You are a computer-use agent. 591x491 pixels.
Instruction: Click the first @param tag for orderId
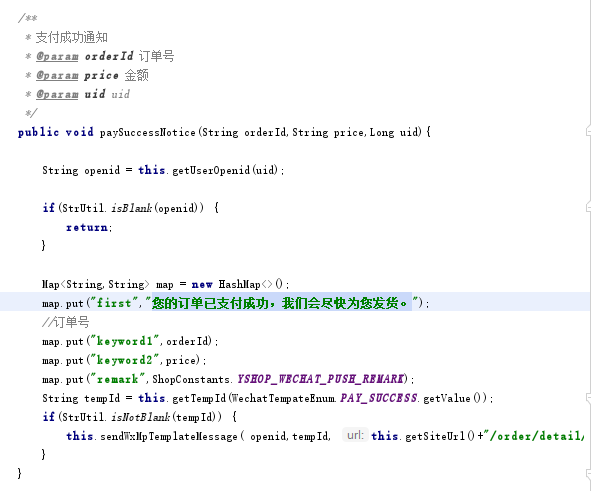[x=57, y=57]
